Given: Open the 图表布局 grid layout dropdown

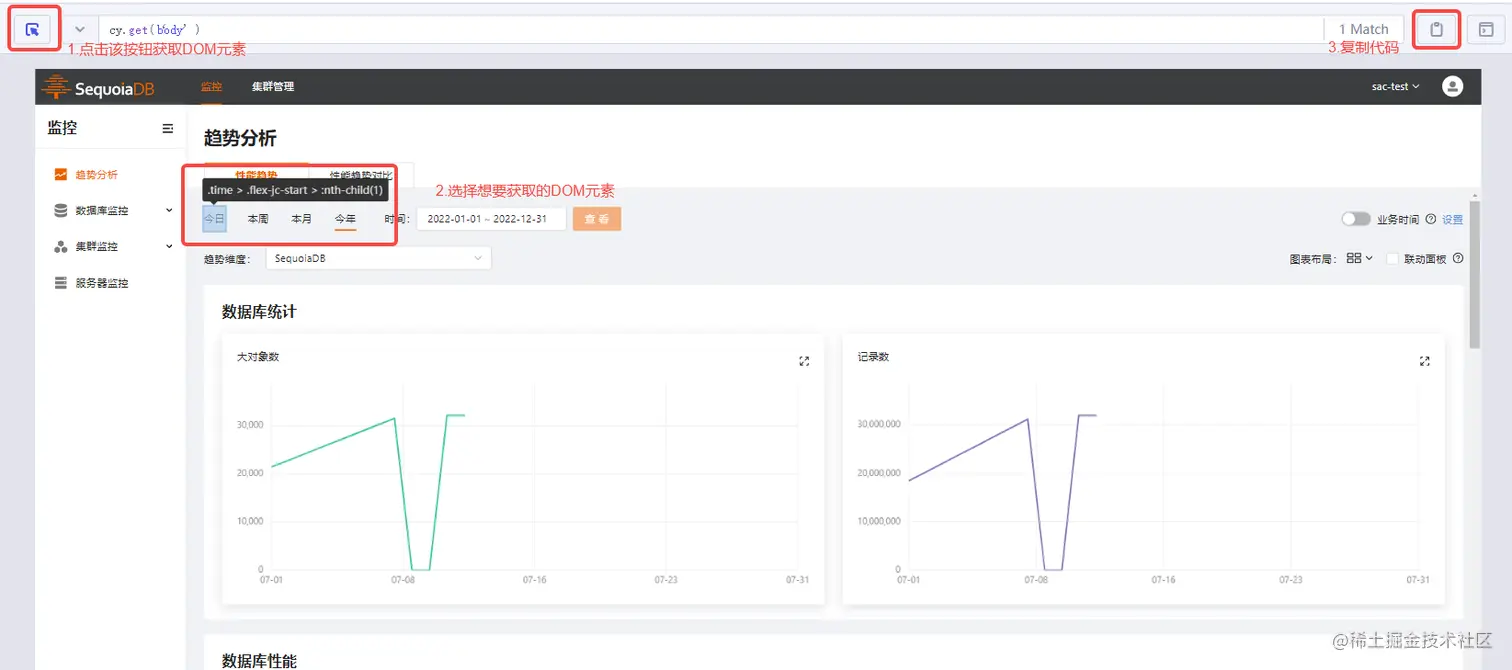Looking at the screenshot, I should (x=1359, y=258).
